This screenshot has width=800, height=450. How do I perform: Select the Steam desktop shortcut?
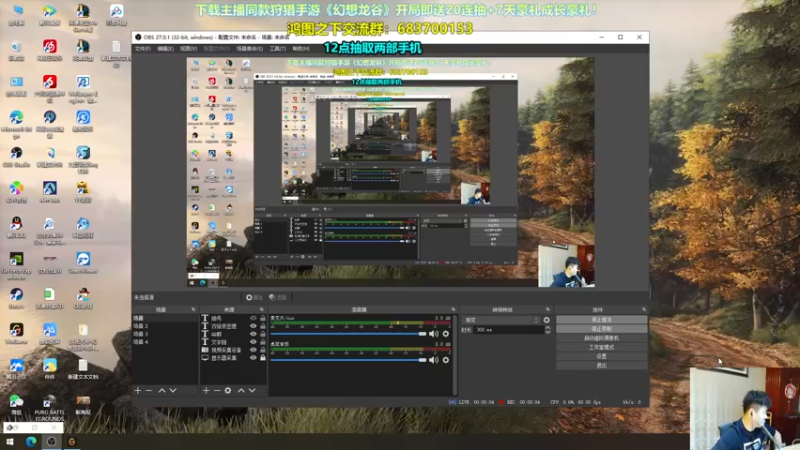pos(16,298)
